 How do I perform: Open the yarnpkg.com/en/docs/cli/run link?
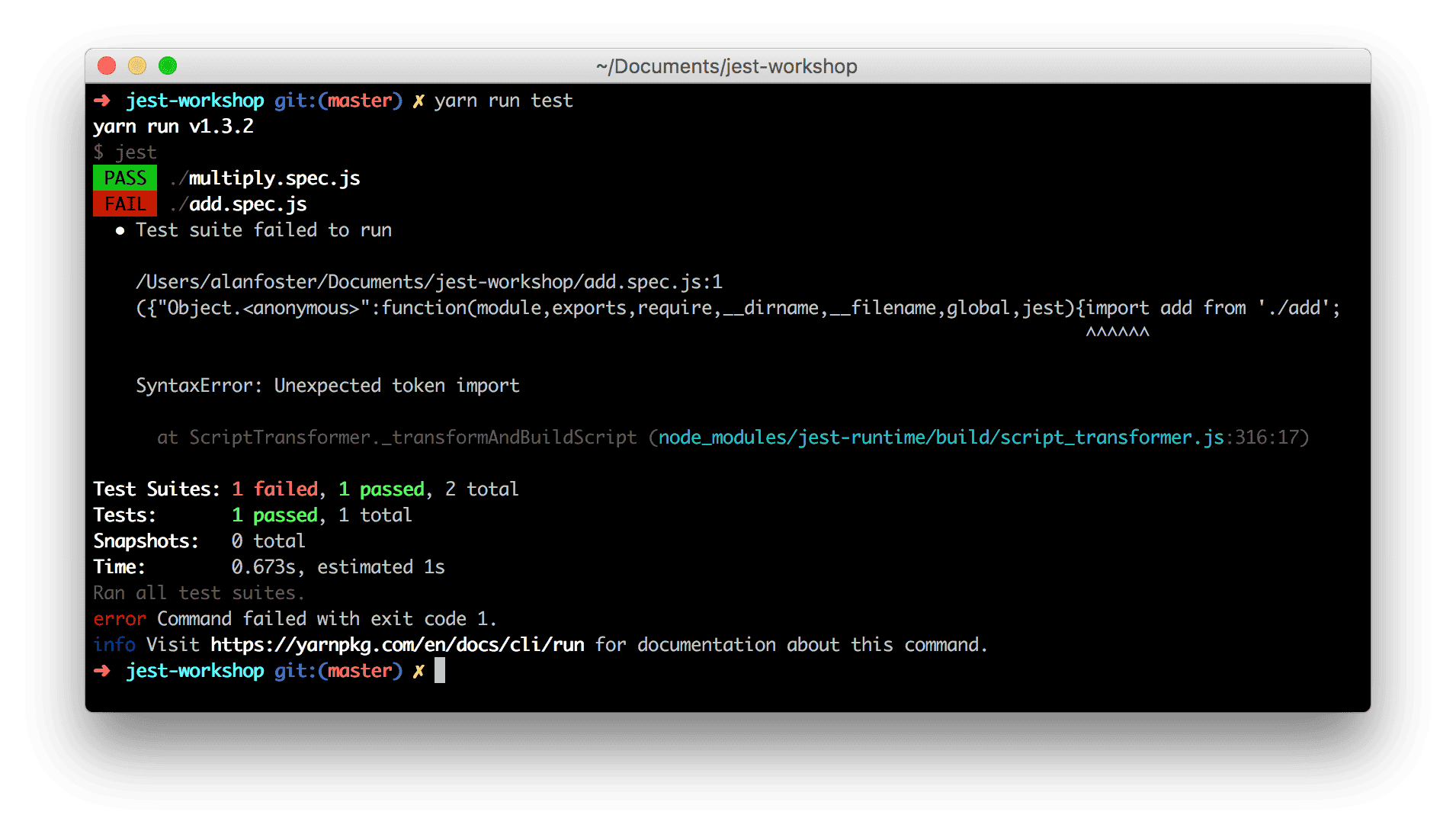click(397, 645)
